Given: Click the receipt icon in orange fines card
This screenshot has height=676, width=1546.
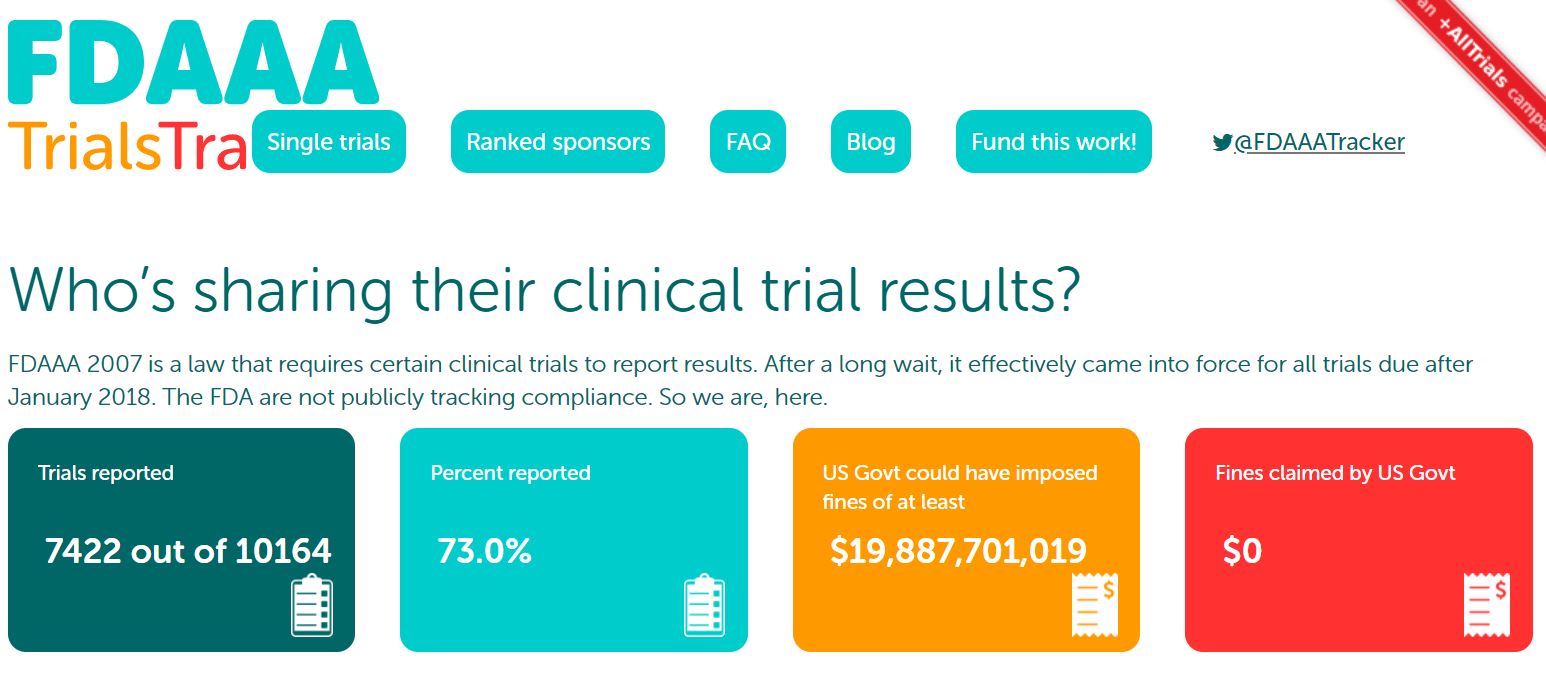Looking at the screenshot, I should click(x=1094, y=605).
